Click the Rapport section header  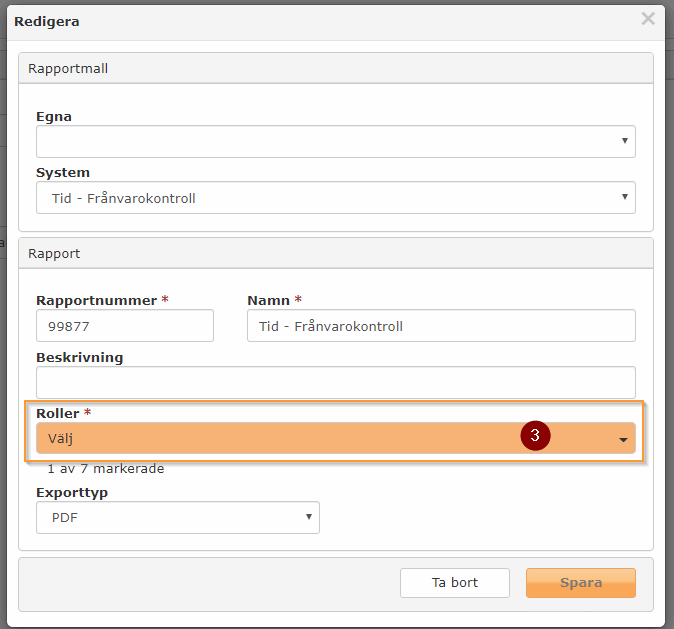pyautogui.click(x=336, y=253)
